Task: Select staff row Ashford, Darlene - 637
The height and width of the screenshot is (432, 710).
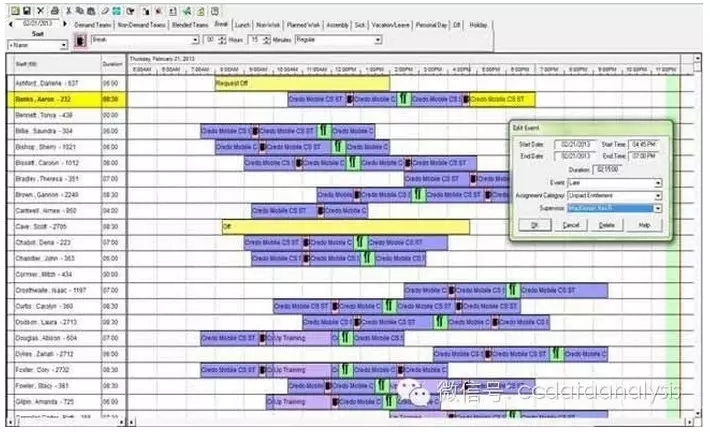Action: pyautogui.click(x=67, y=83)
